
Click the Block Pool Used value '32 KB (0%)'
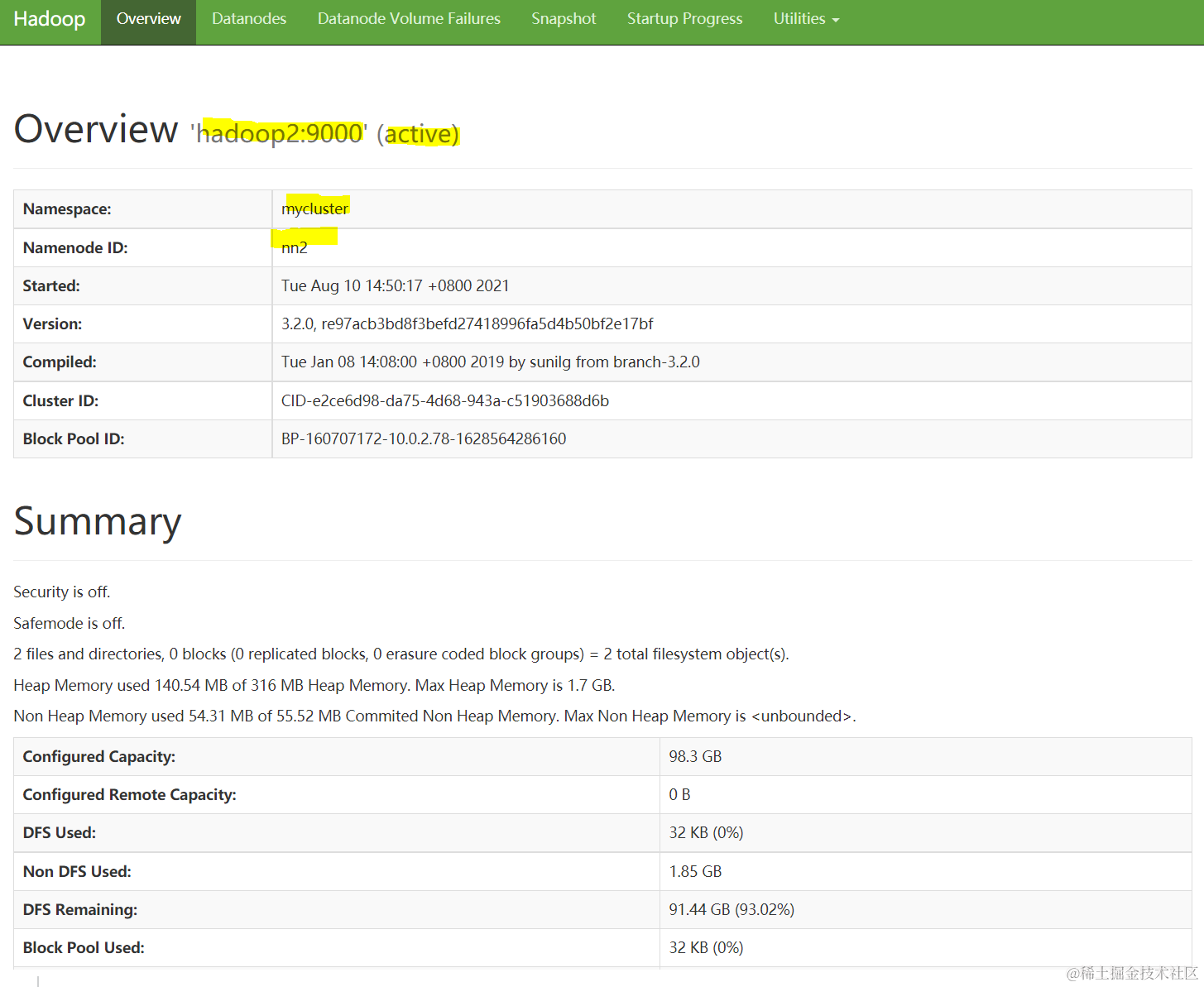click(706, 947)
